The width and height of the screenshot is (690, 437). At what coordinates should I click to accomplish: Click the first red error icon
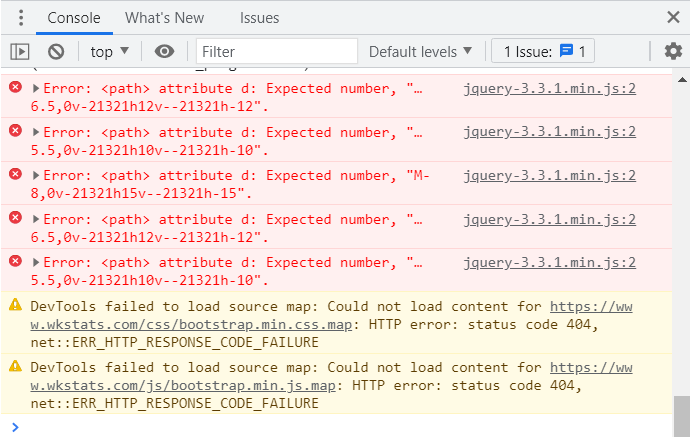(x=15, y=88)
